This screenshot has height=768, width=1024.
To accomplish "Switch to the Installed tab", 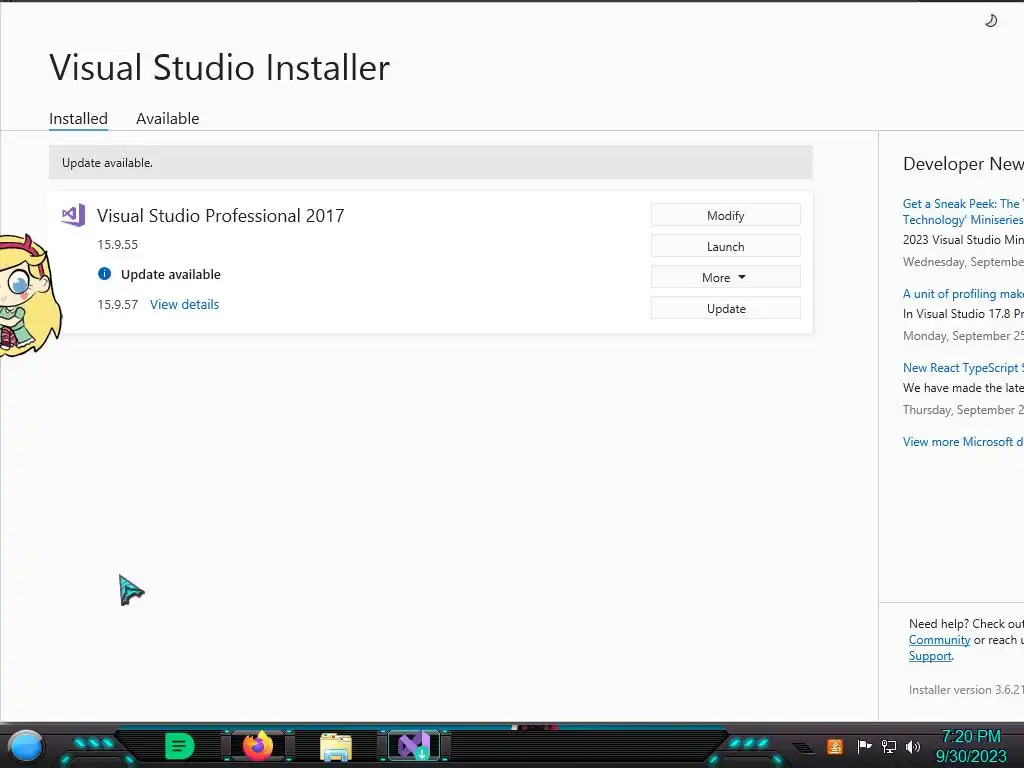I will [78, 118].
